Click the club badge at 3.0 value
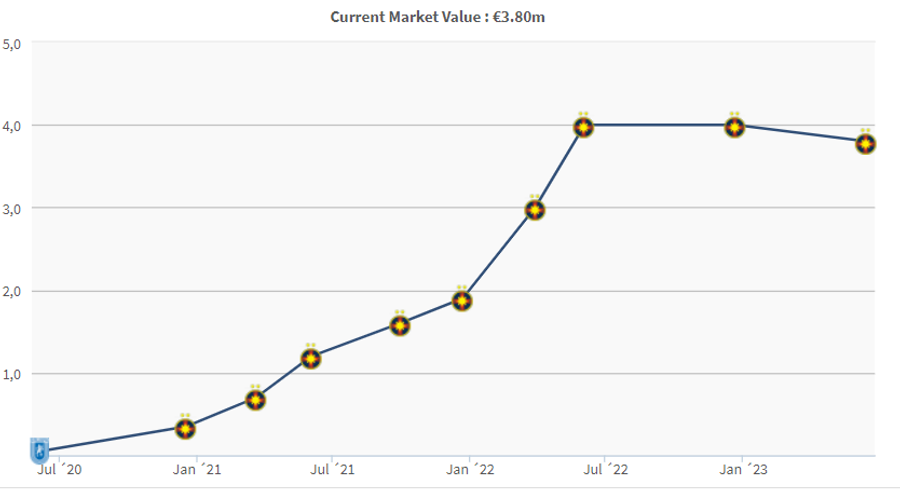This screenshot has height=500, width=900. 535,209
